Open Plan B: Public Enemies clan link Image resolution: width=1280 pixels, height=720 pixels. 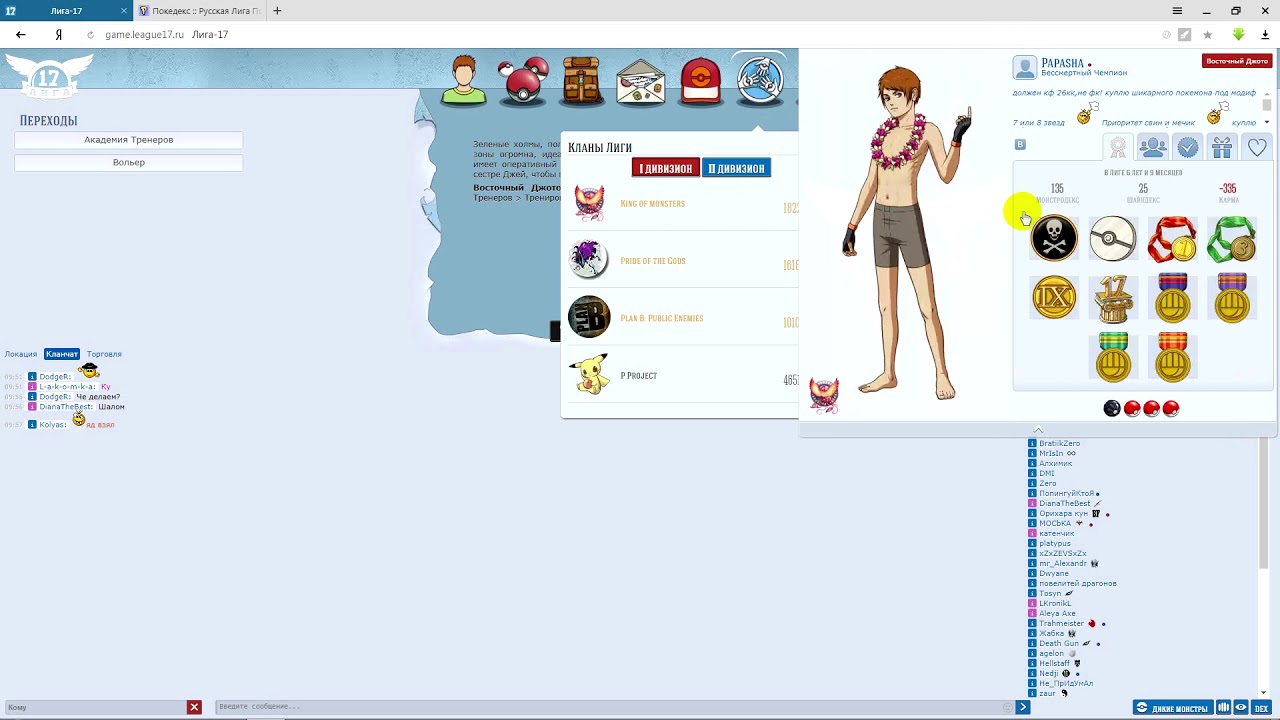(662, 318)
